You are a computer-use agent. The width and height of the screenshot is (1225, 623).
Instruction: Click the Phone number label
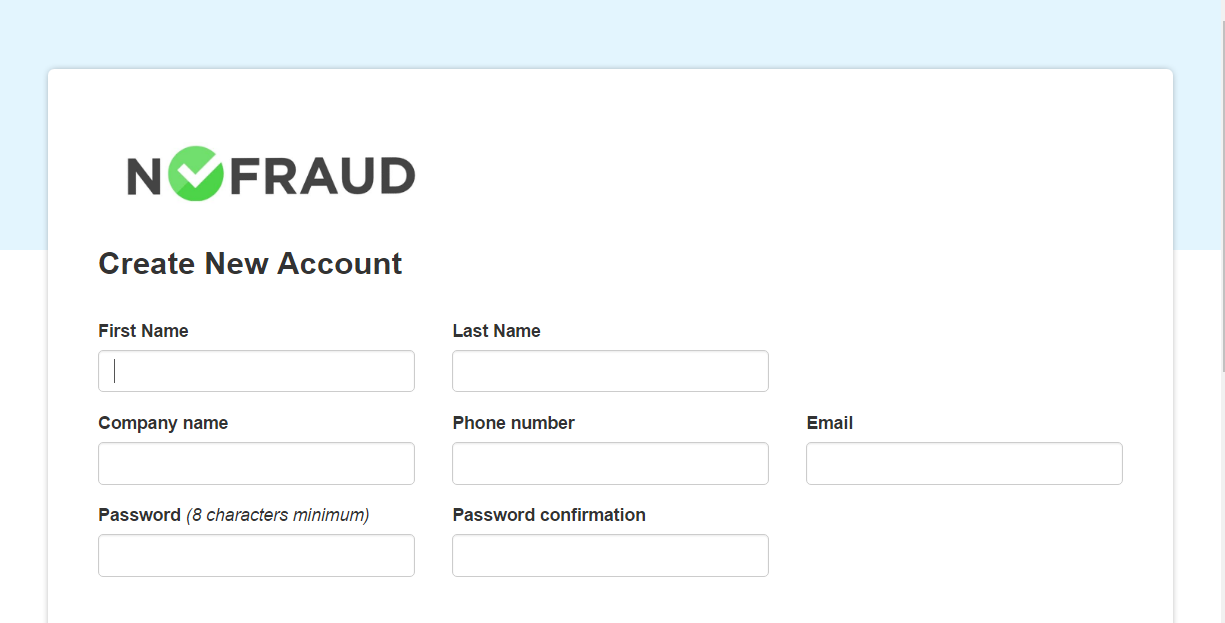point(513,423)
